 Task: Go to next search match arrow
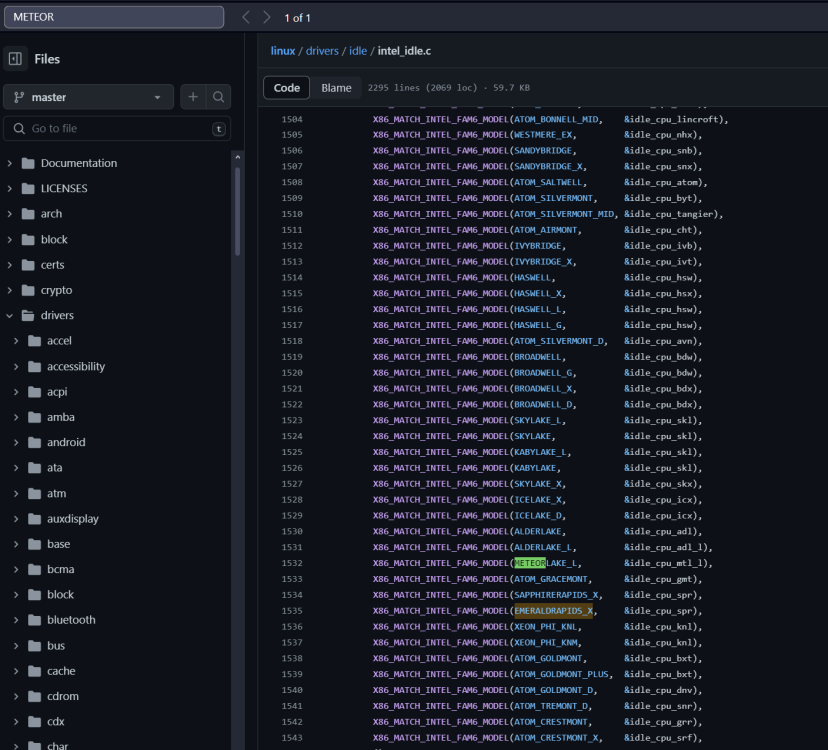coord(267,17)
